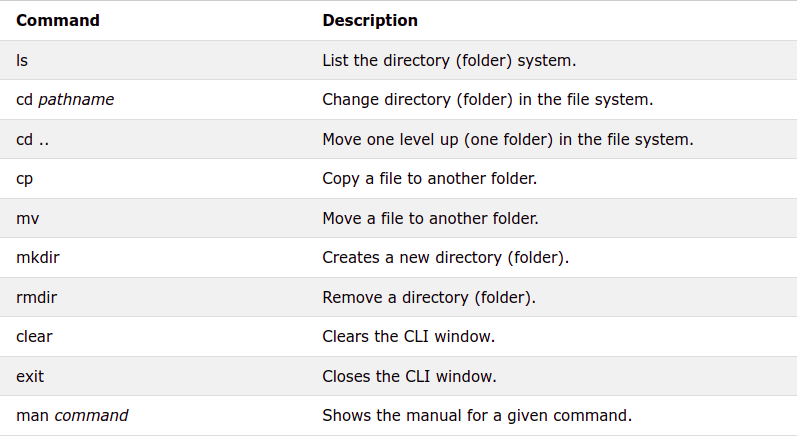Select the ls command cell

pos(22,60)
